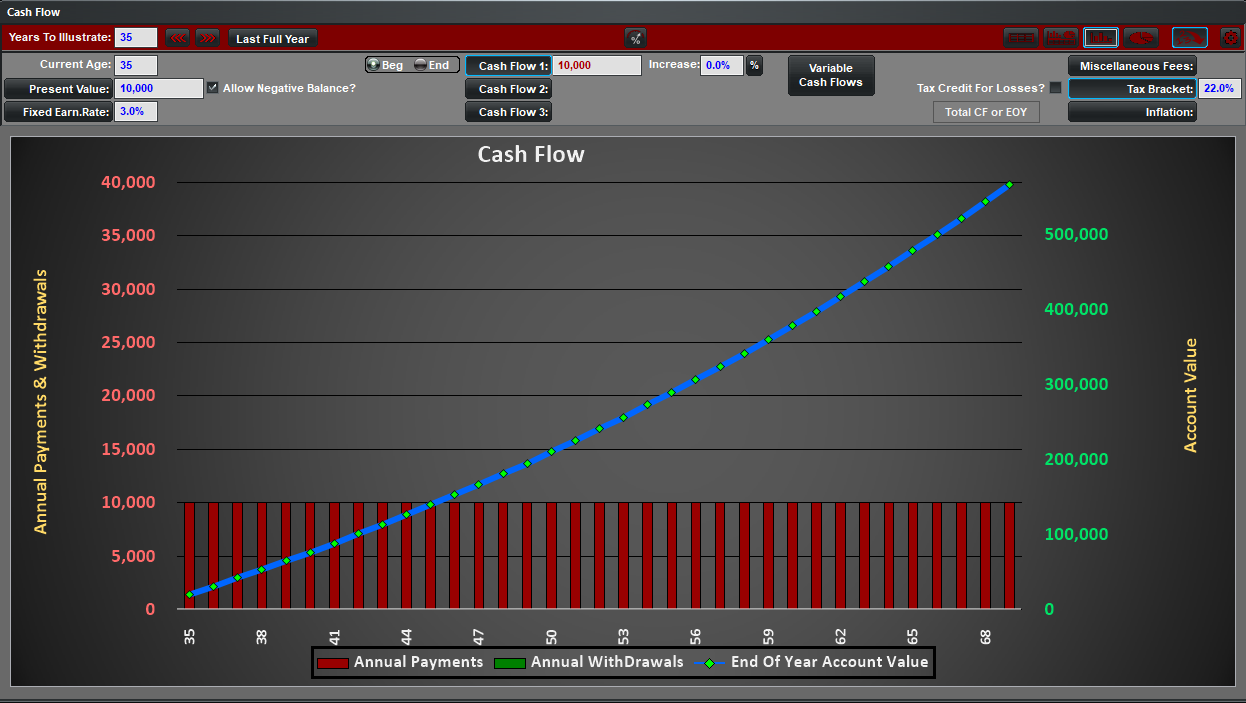Viewport: 1246px width, 703px height.
Task: Click the Cash Flow 1 button
Action: [508, 65]
